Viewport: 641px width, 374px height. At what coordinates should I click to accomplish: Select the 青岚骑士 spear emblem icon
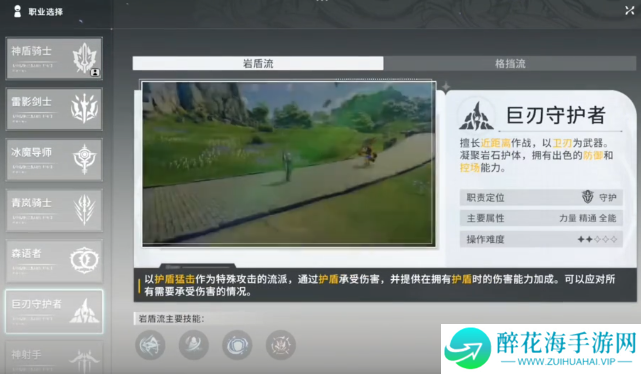(84, 210)
